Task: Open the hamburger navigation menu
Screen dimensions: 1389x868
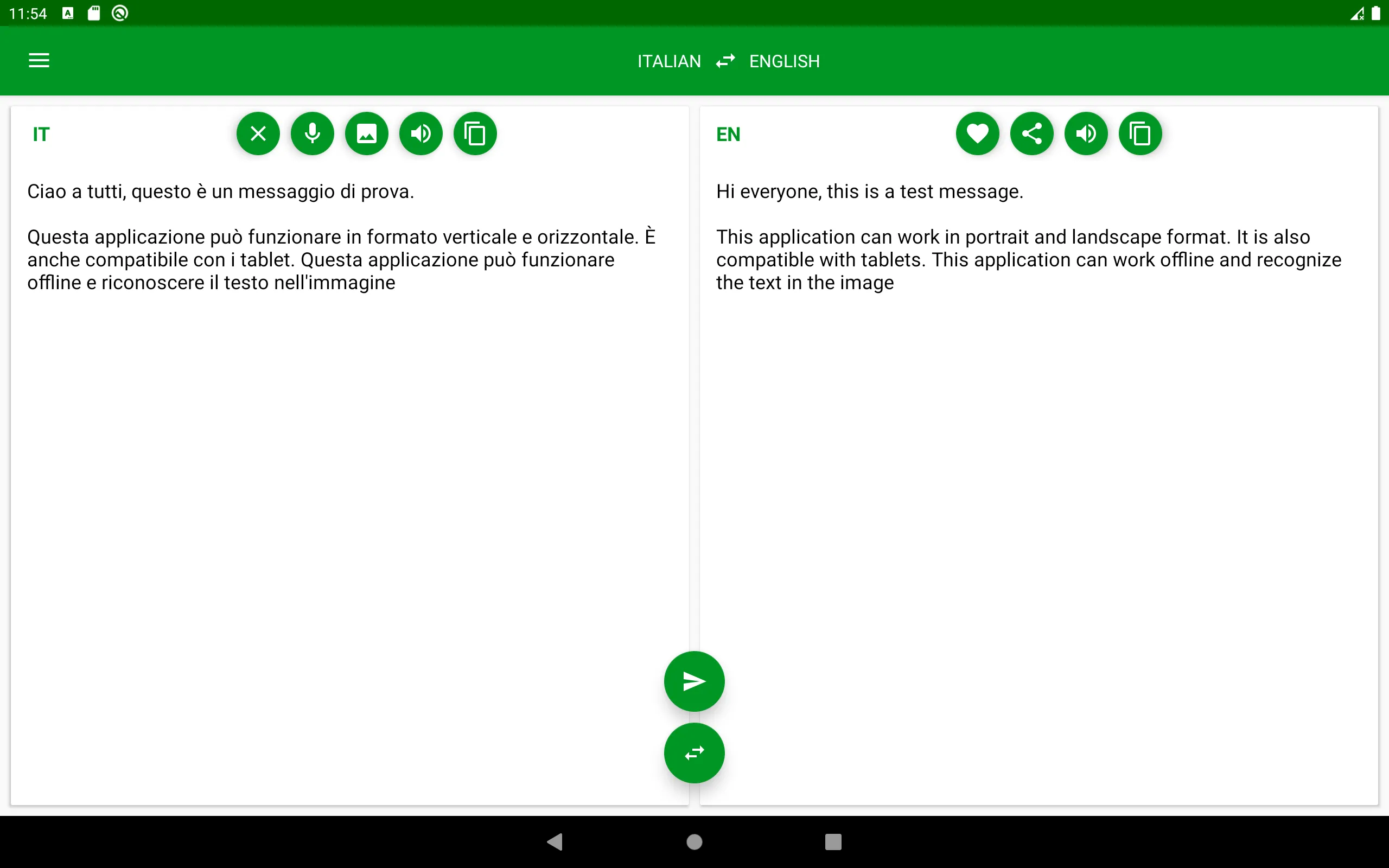Action: coord(39,61)
